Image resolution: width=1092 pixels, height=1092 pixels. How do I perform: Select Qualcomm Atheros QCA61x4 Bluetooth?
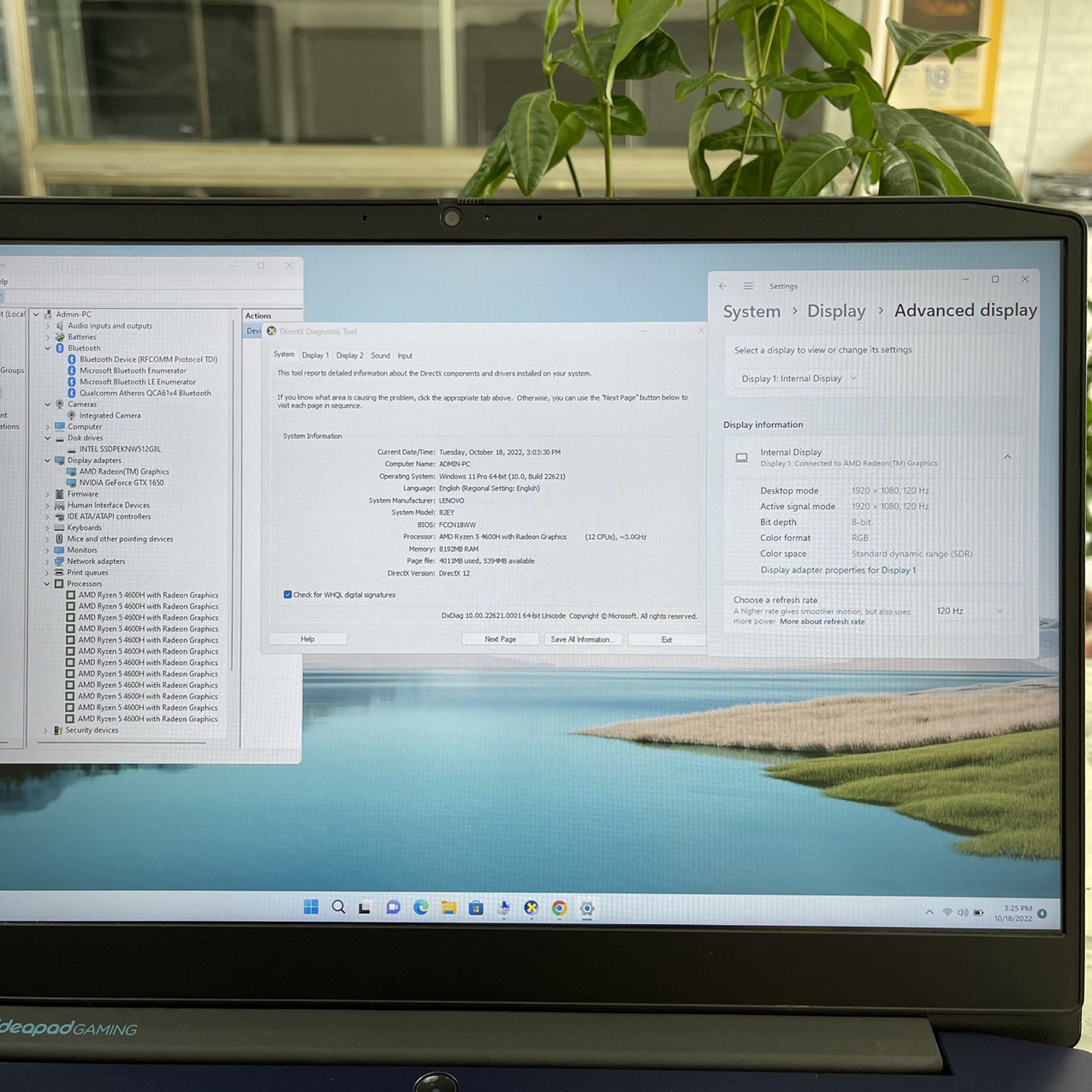pos(145,393)
